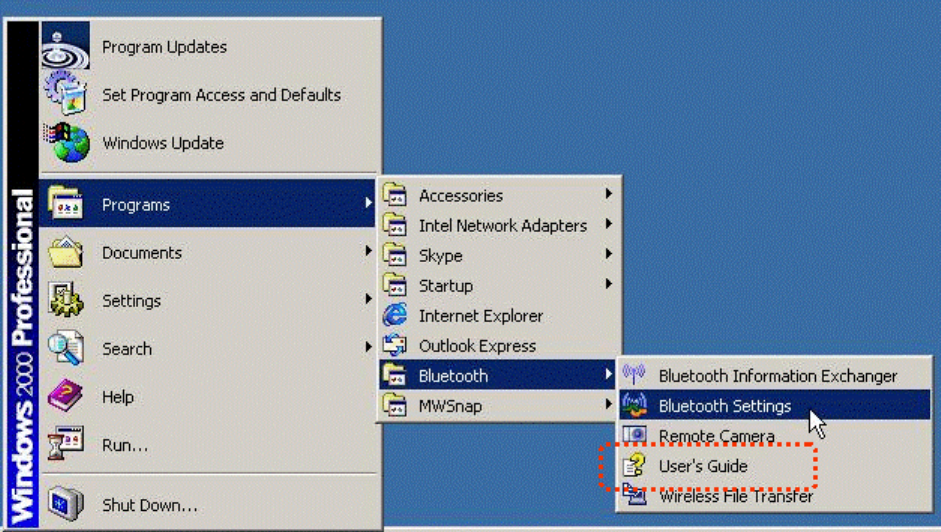Open the Accessories program group
This screenshot has height=532, width=941.
pos(498,195)
